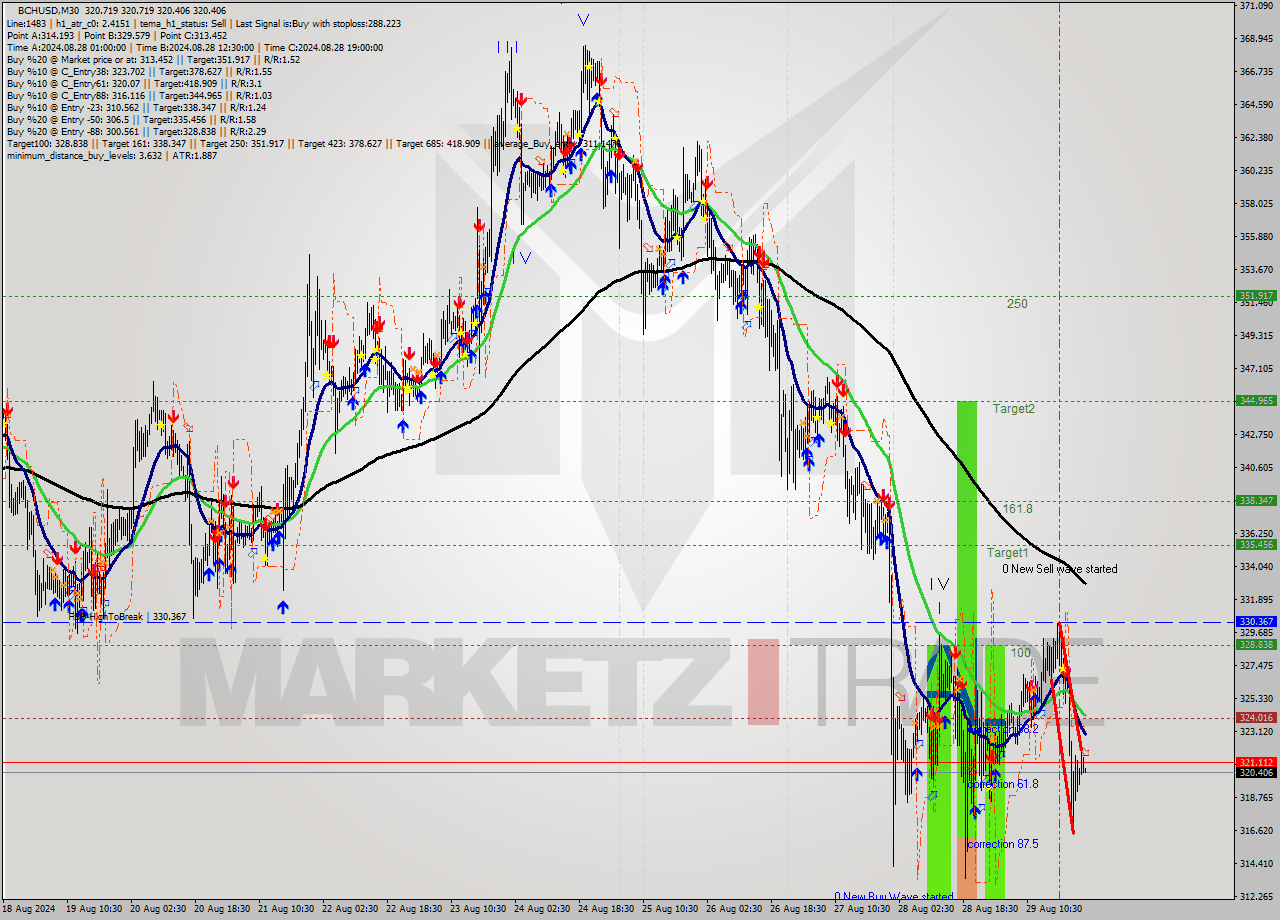Viewport: 1280px width, 920px height.
Task: Click the green 328.838 price tag
Action: 1256,645
